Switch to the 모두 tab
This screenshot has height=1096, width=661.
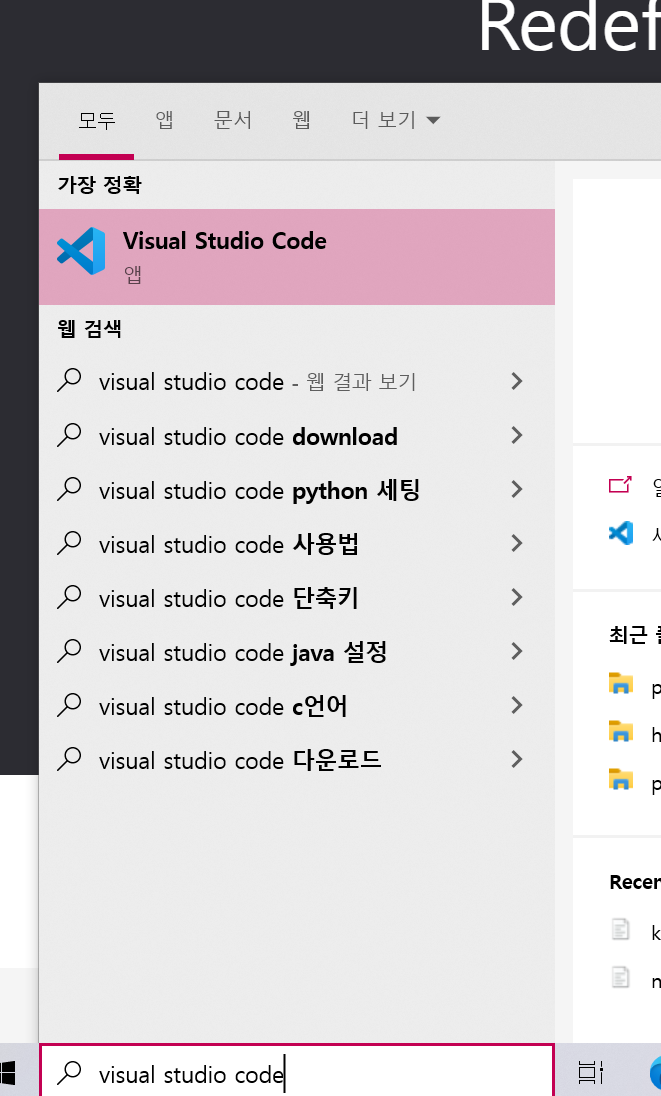click(x=96, y=120)
